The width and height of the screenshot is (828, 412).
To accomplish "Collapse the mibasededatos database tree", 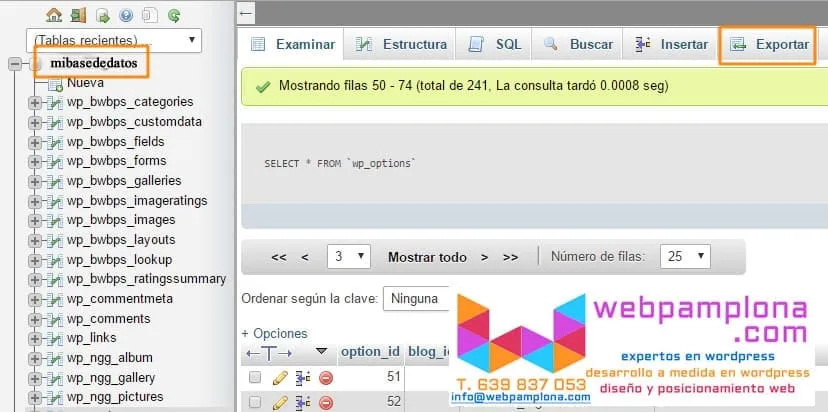I will coord(15,64).
